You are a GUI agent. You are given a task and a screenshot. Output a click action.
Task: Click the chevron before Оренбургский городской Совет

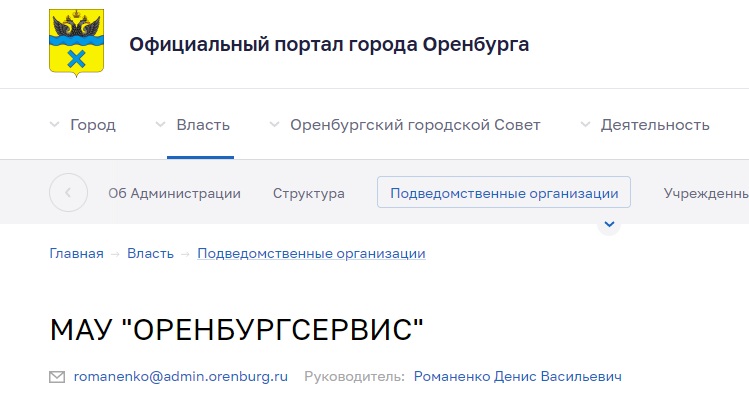click(274, 125)
